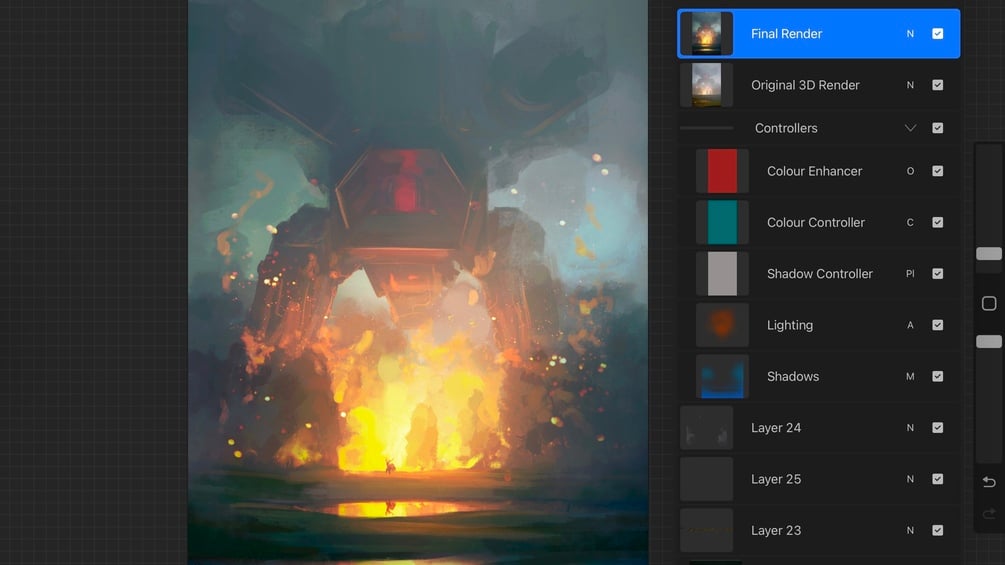This screenshot has height=565, width=1005.
Task: Click the grey Shadow Controller thumbnail
Action: tap(722, 274)
